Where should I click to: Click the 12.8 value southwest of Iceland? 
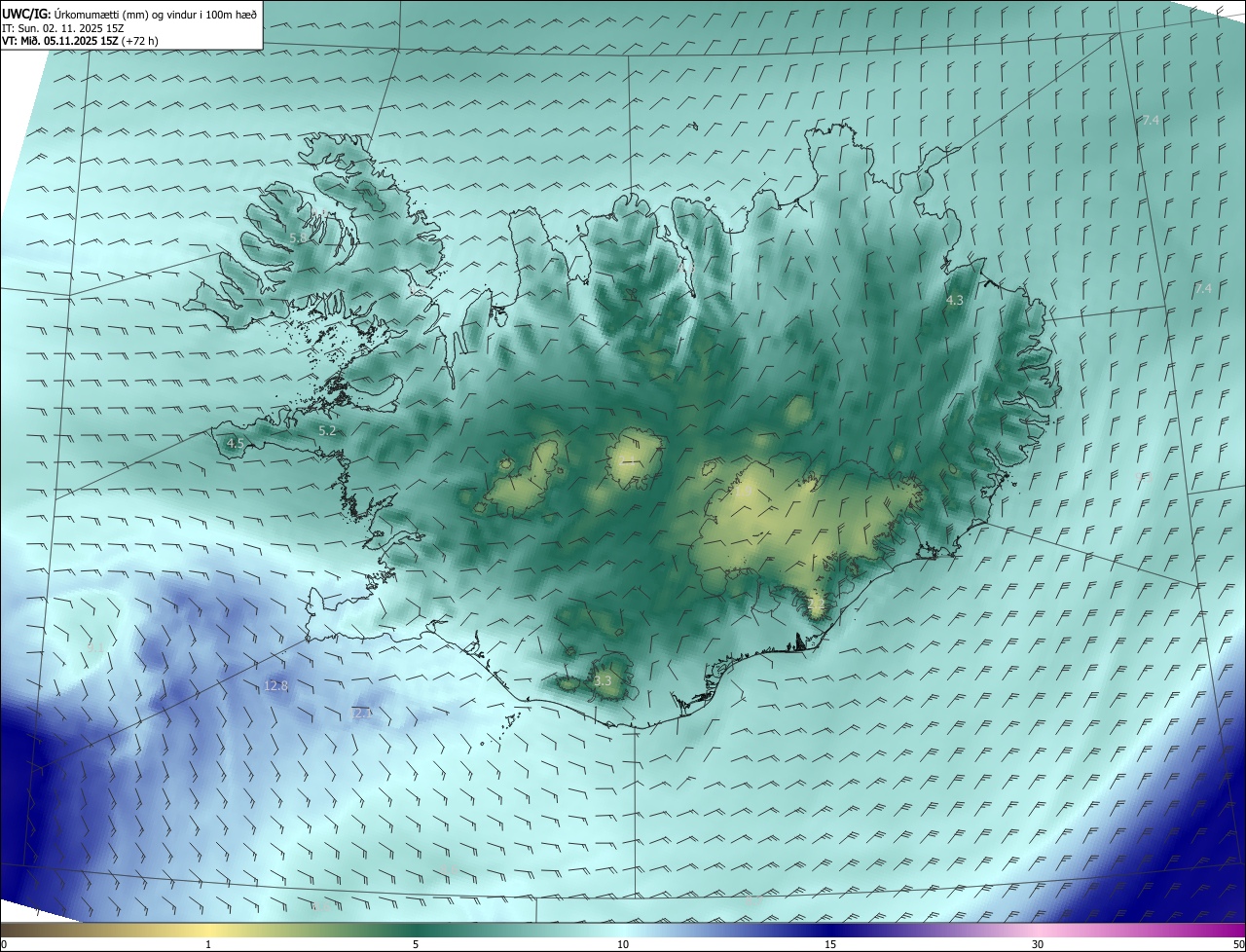click(x=276, y=686)
